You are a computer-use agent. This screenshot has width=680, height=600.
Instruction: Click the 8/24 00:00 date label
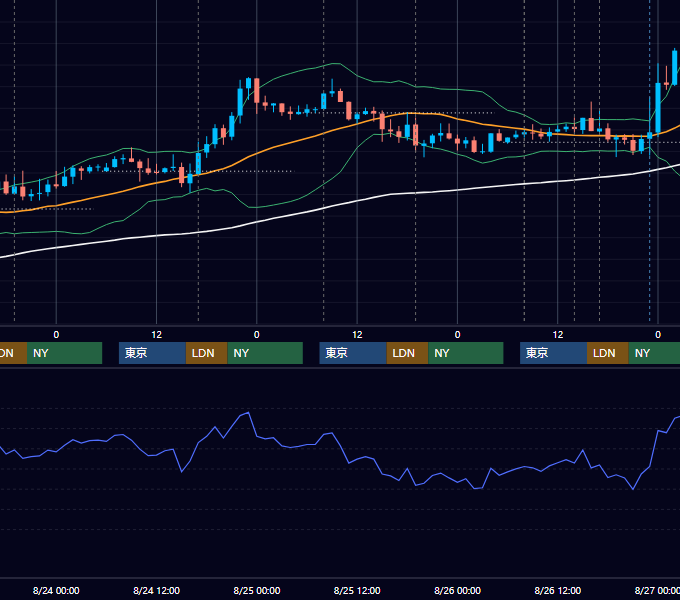click(x=56, y=590)
